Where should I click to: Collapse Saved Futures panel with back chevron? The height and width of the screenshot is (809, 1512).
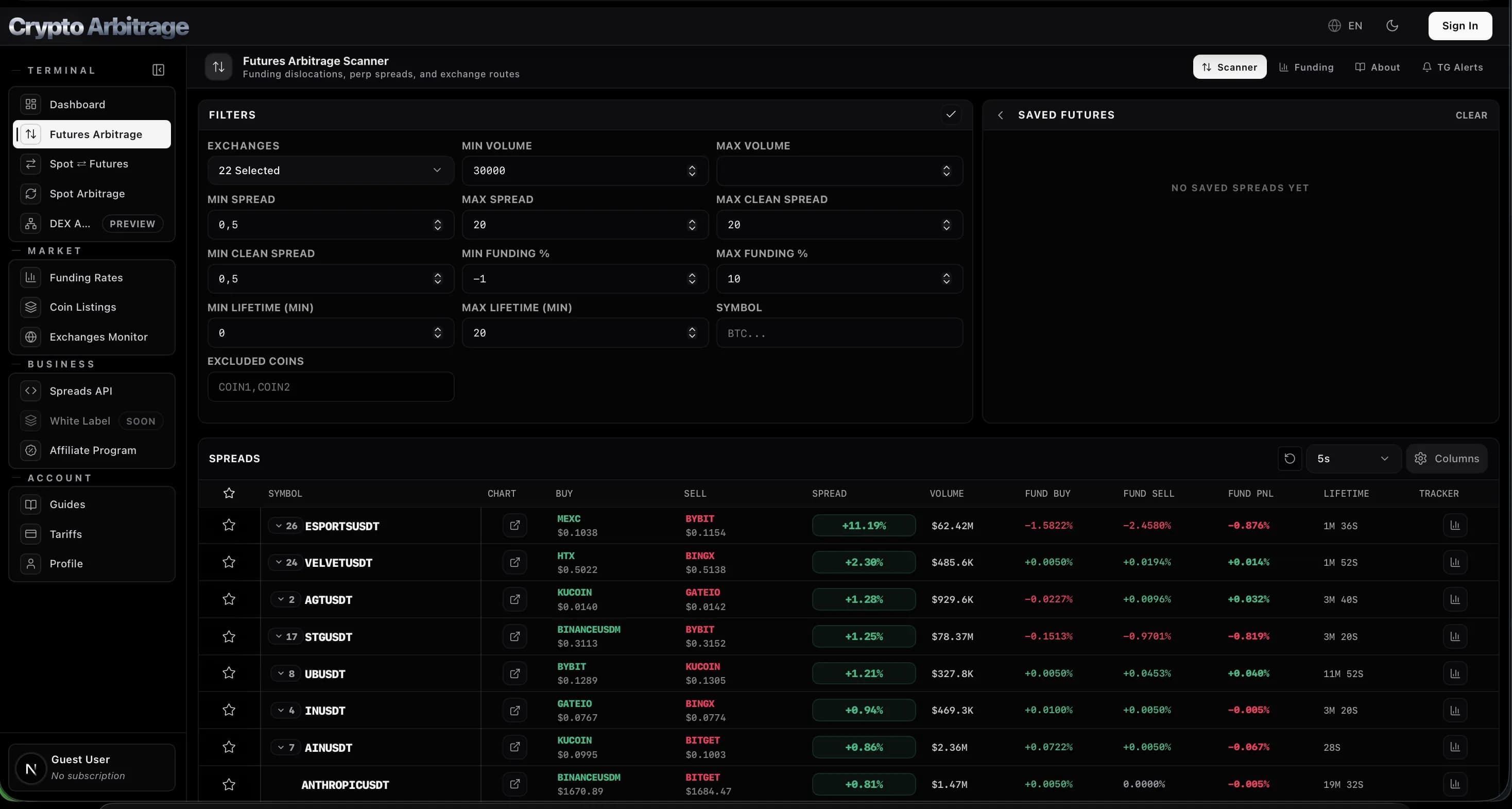tap(1000, 115)
